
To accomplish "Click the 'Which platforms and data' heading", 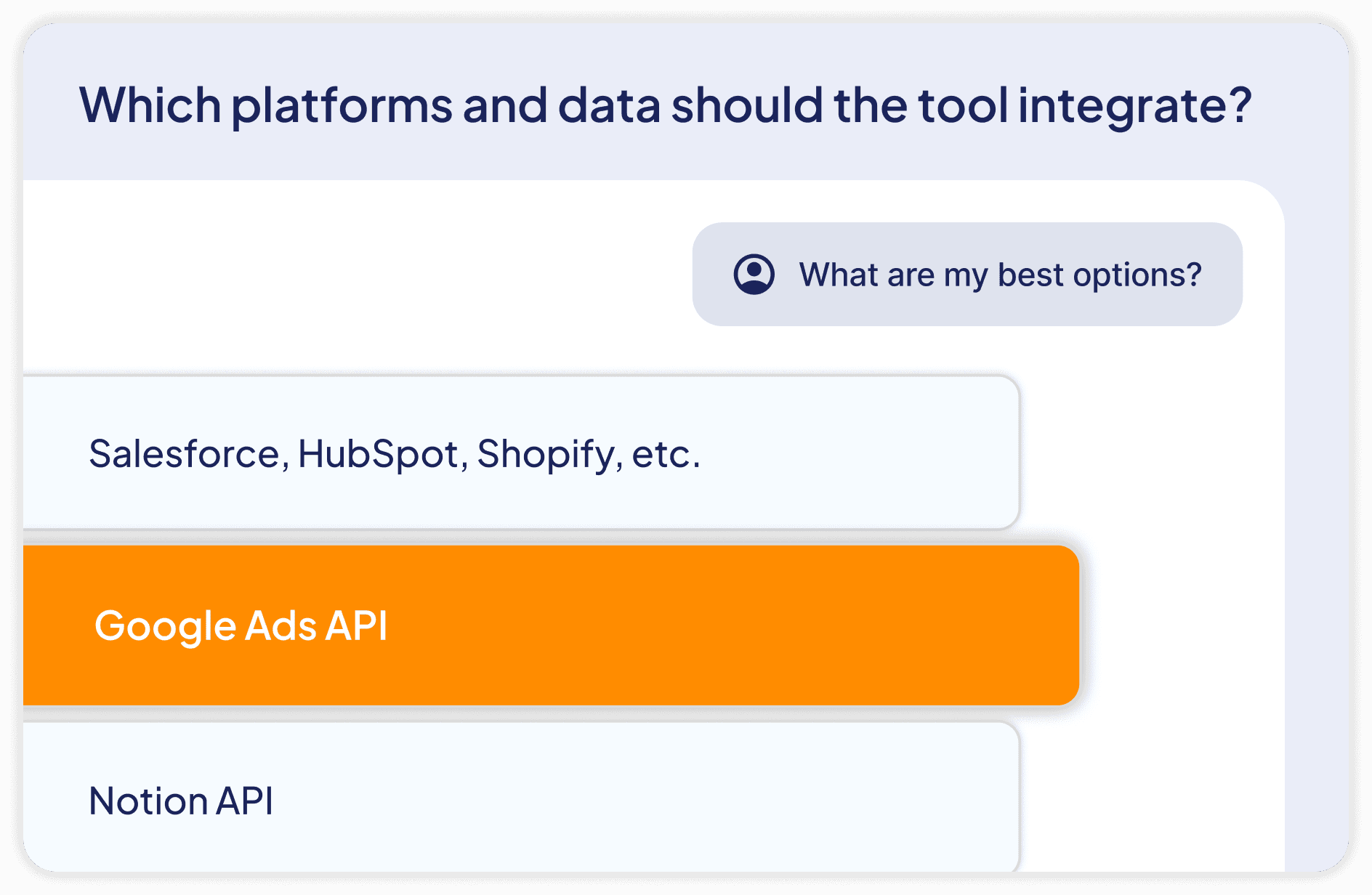I will click(x=664, y=105).
